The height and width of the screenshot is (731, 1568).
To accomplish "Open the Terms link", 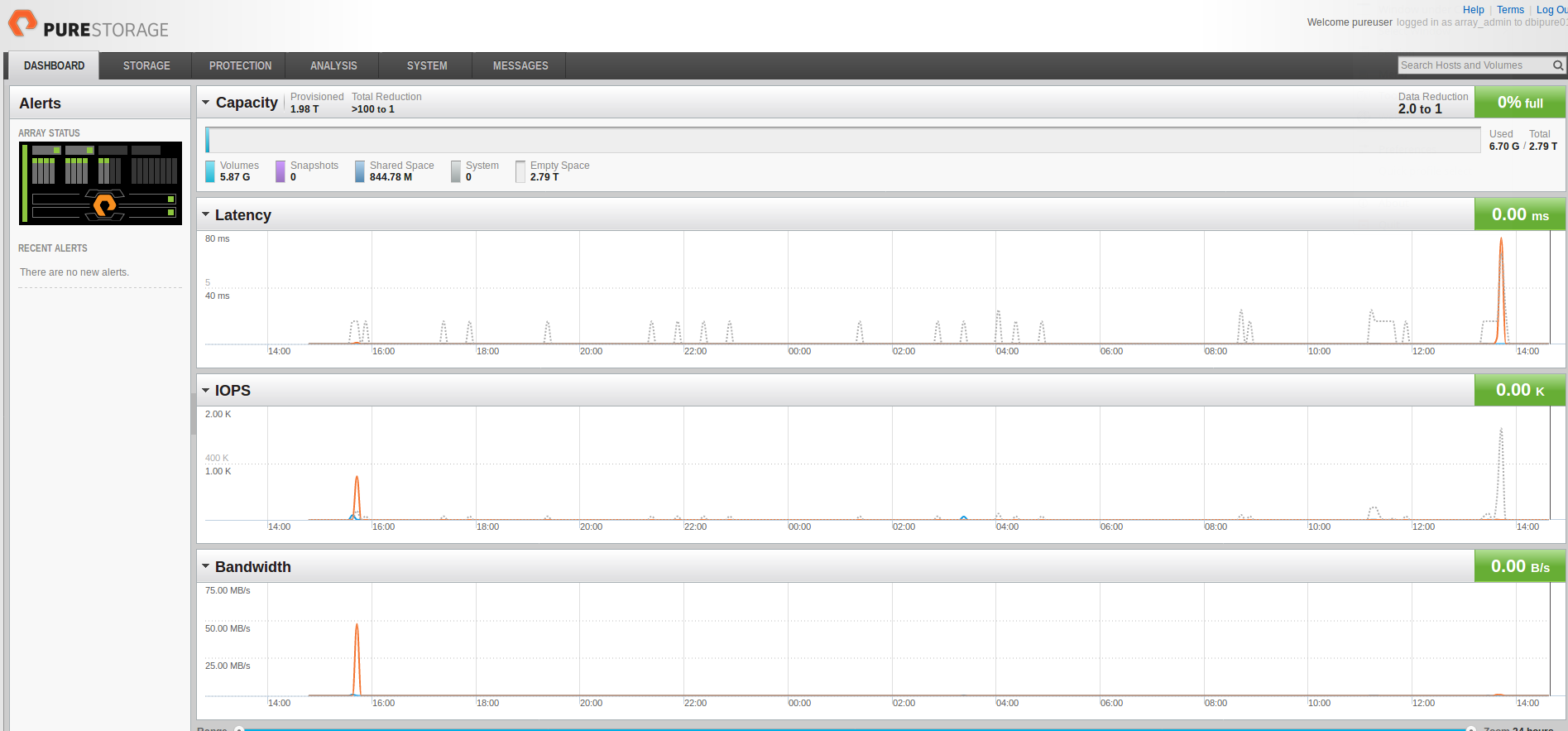I will pos(1510,10).
